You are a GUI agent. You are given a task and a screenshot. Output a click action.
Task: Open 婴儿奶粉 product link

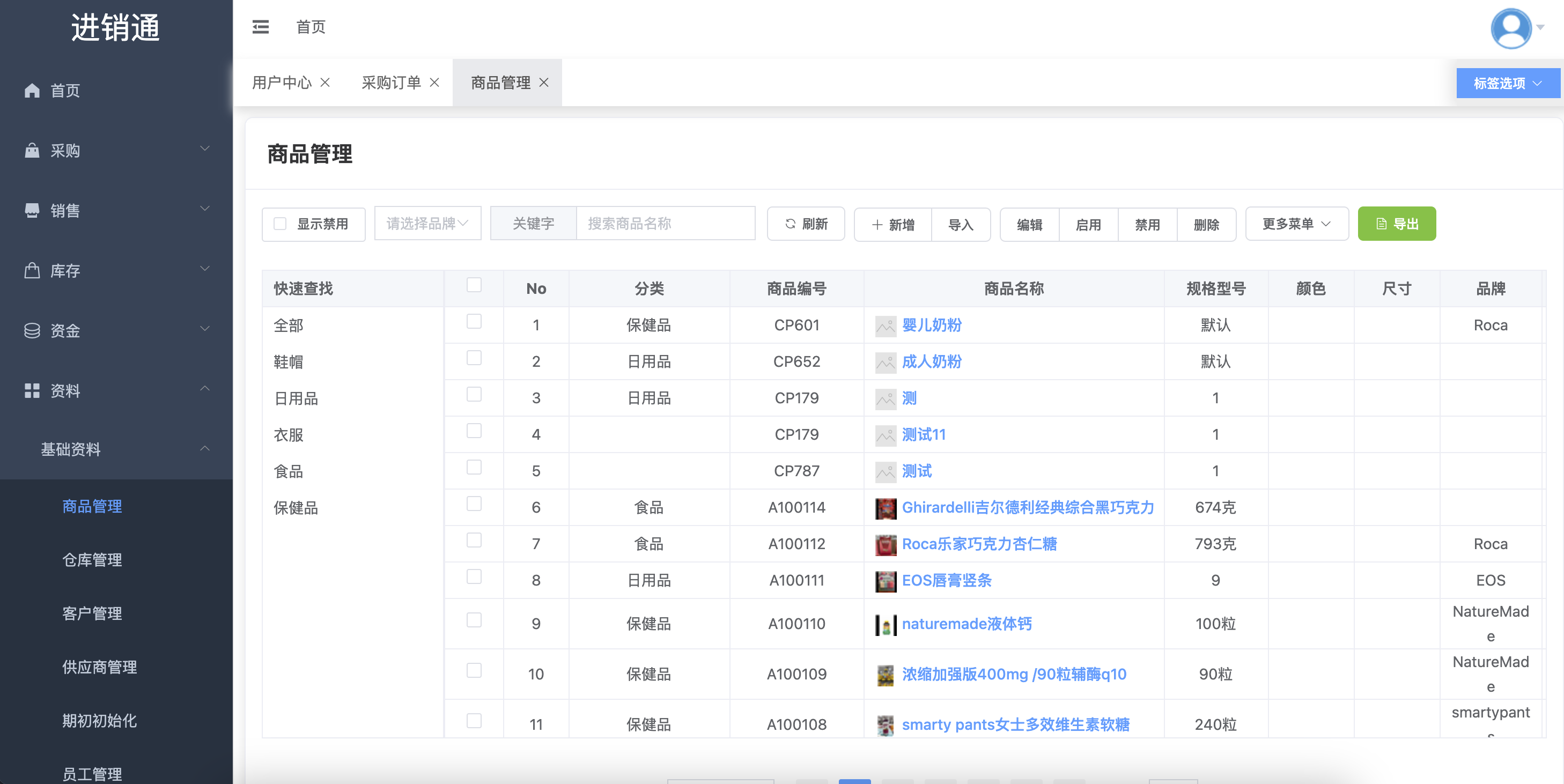coord(932,326)
